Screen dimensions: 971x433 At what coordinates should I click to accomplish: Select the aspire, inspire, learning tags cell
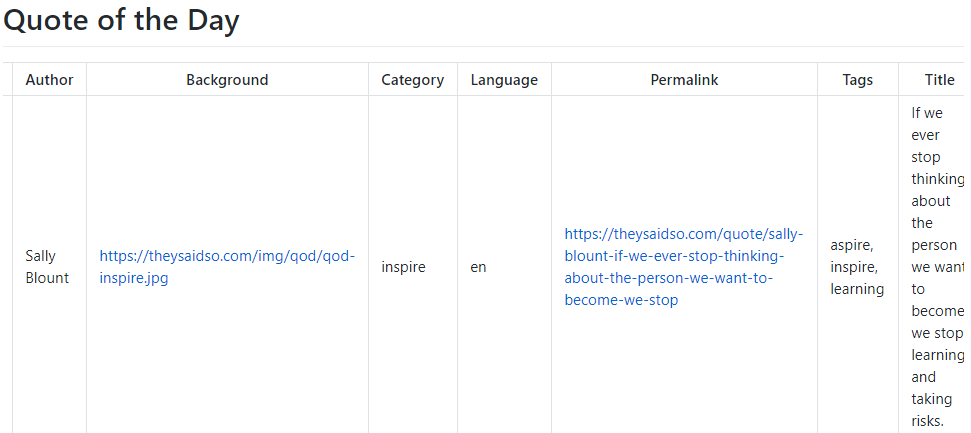(x=857, y=267)
